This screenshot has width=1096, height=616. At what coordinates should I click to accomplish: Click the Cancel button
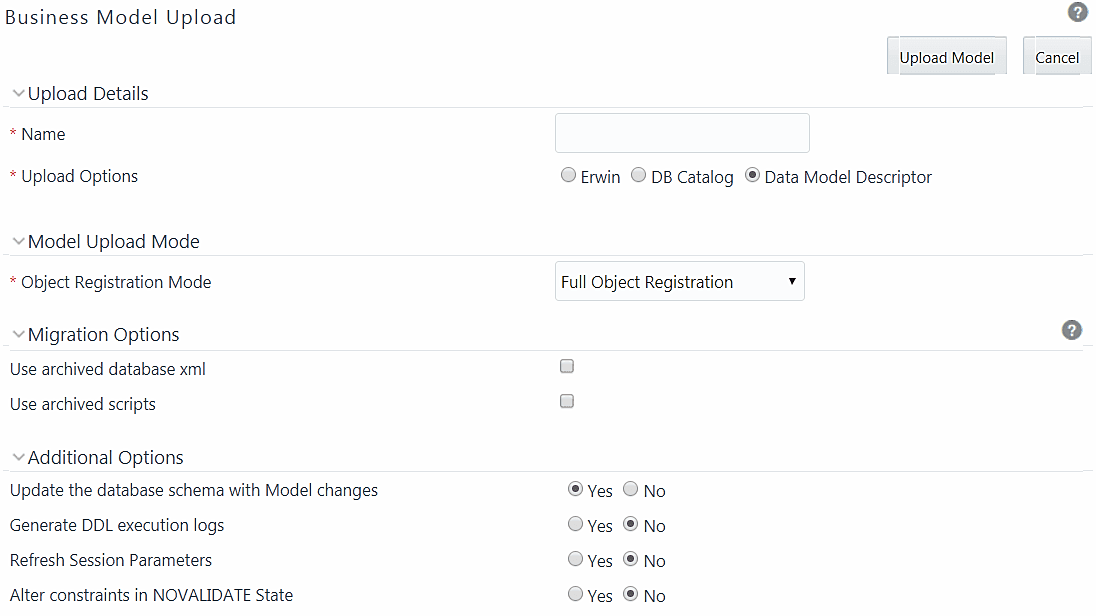pos(1057,57)
